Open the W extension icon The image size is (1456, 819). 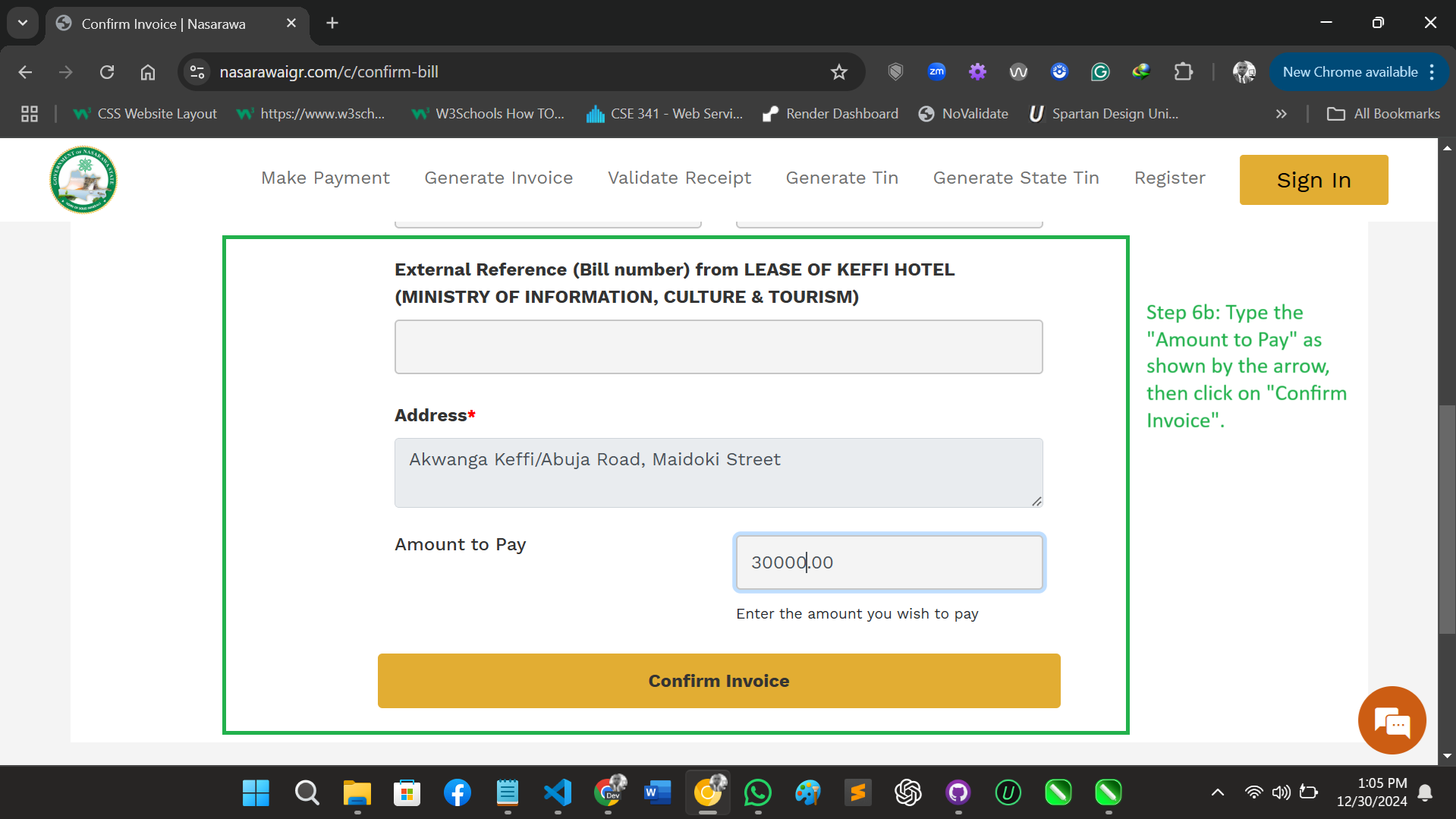tap(1019, 72)
